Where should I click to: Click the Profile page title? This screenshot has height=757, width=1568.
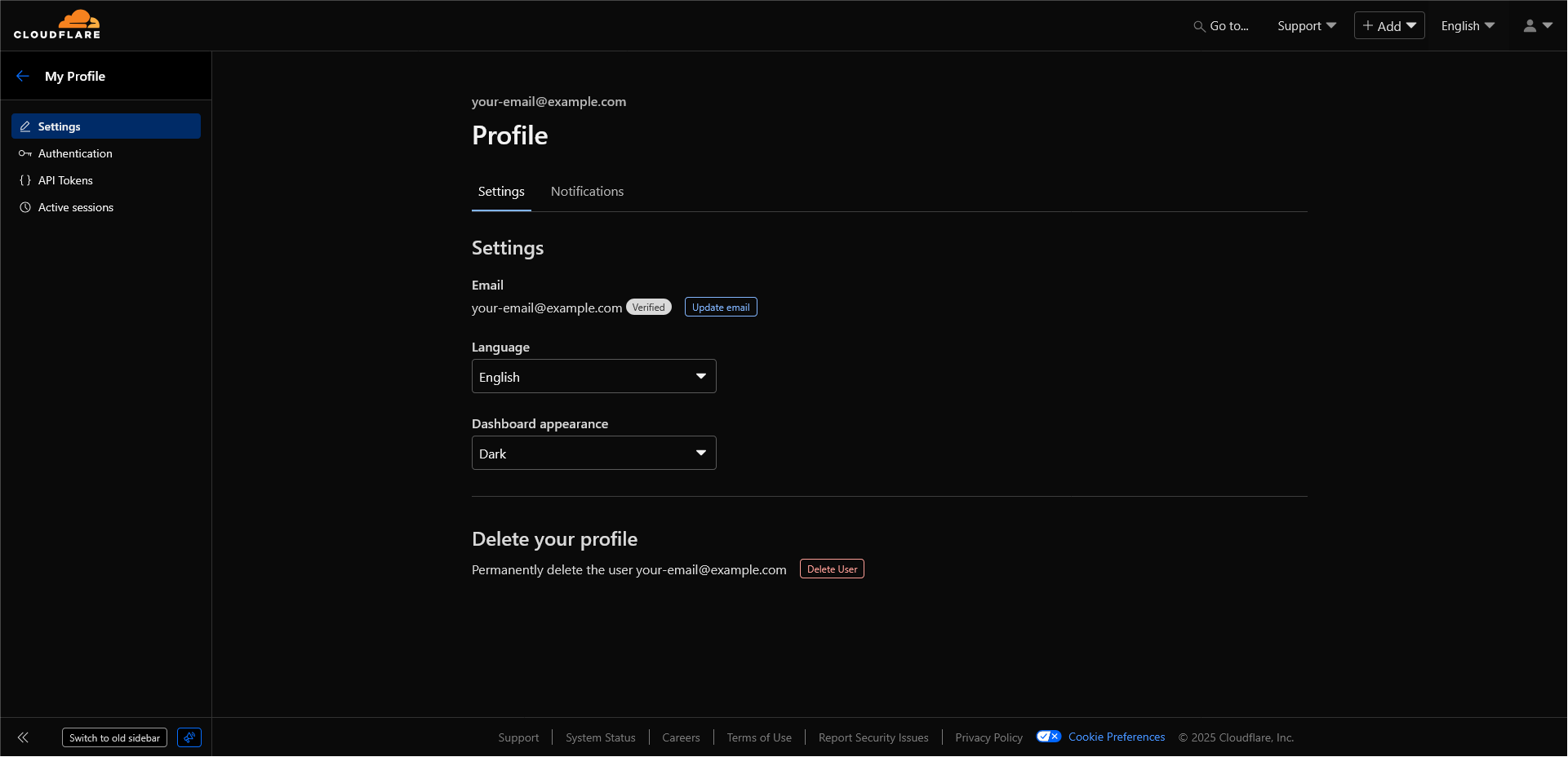click(510, 135)
